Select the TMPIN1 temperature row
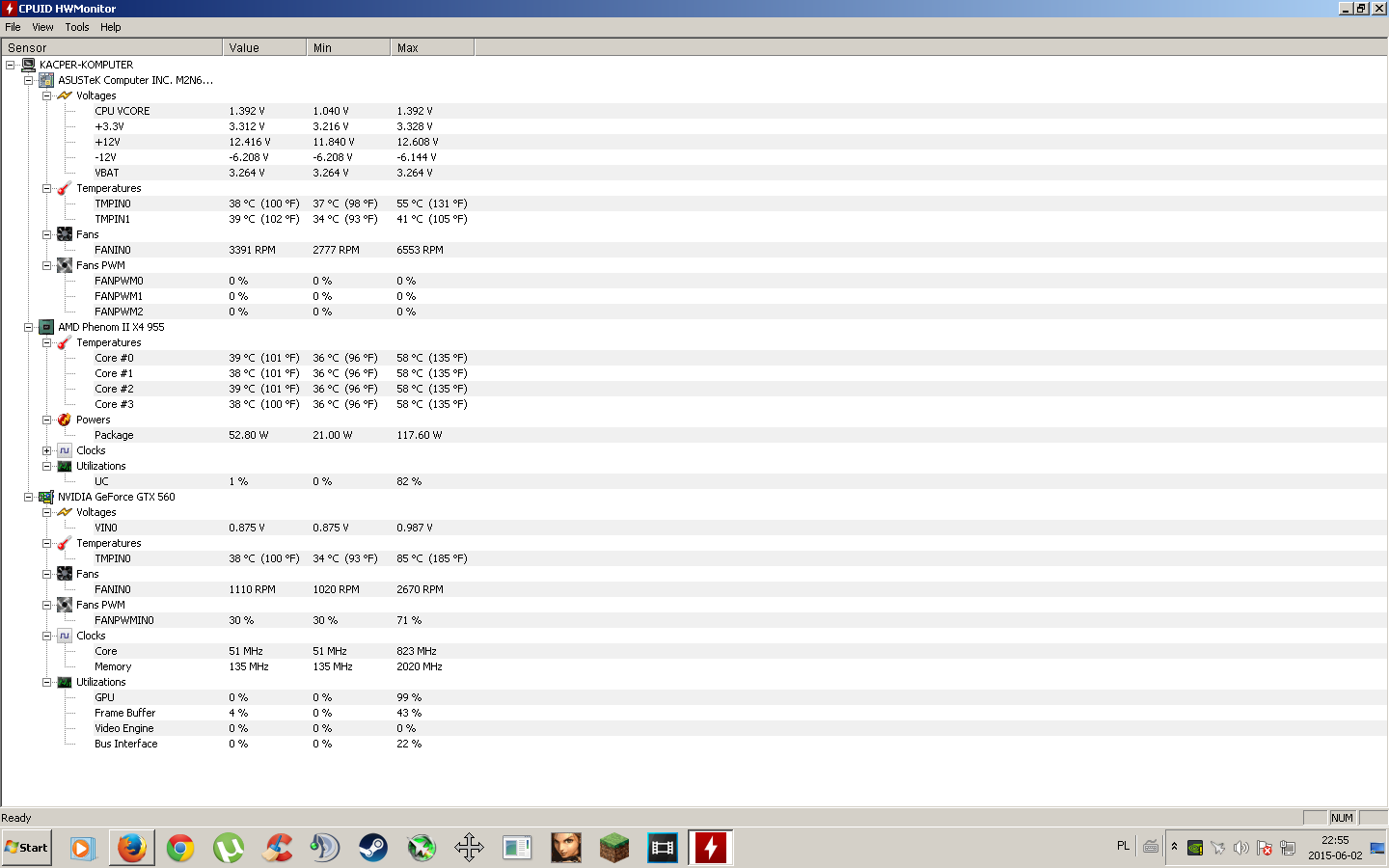1389x868 pixels. coord(694,219)
